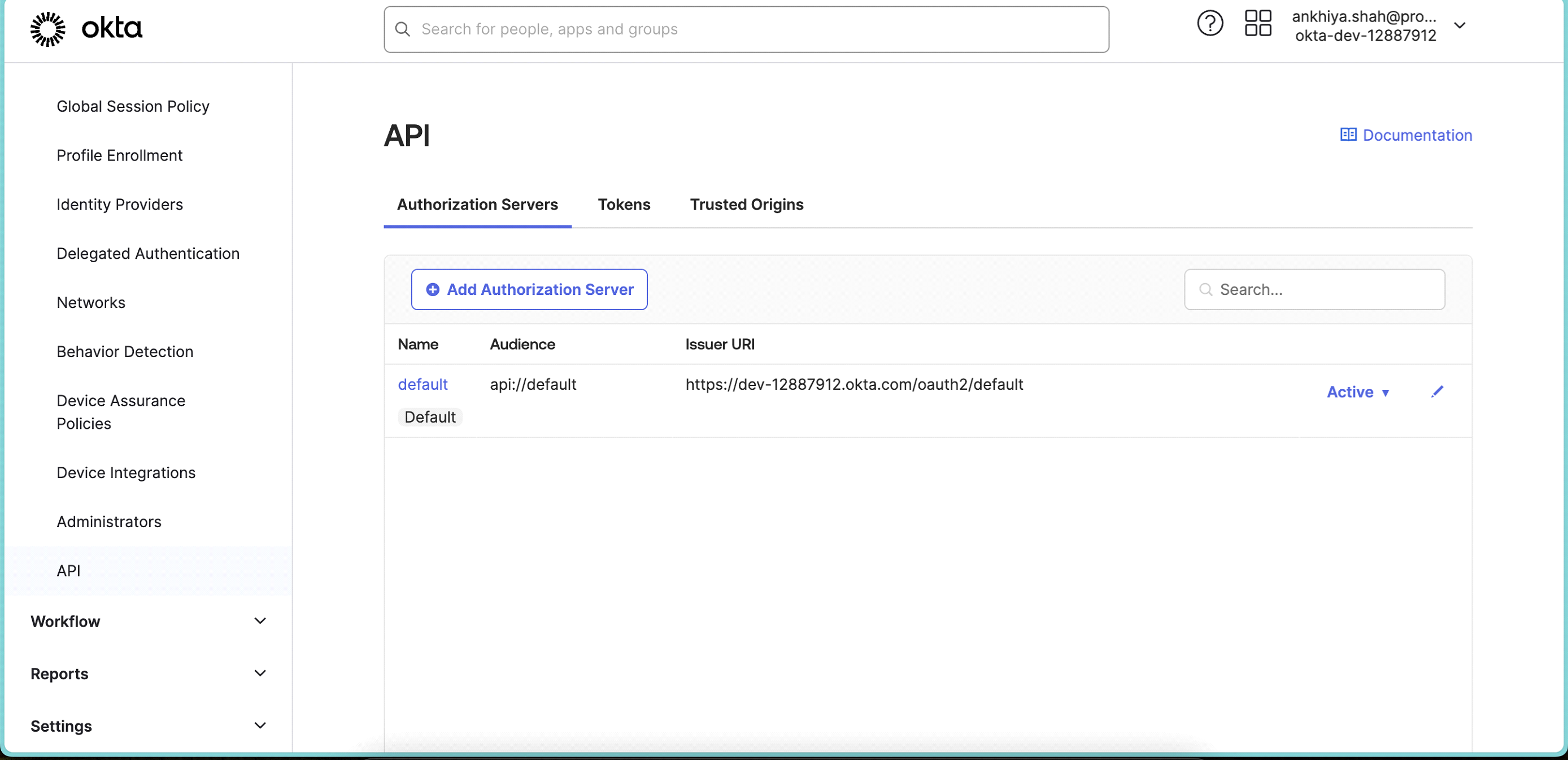Viewport: 1568px width, 760px height.
Task: Switch to the Trusted Origins tab
Action: pyautogui.click(x=746, y=205)
